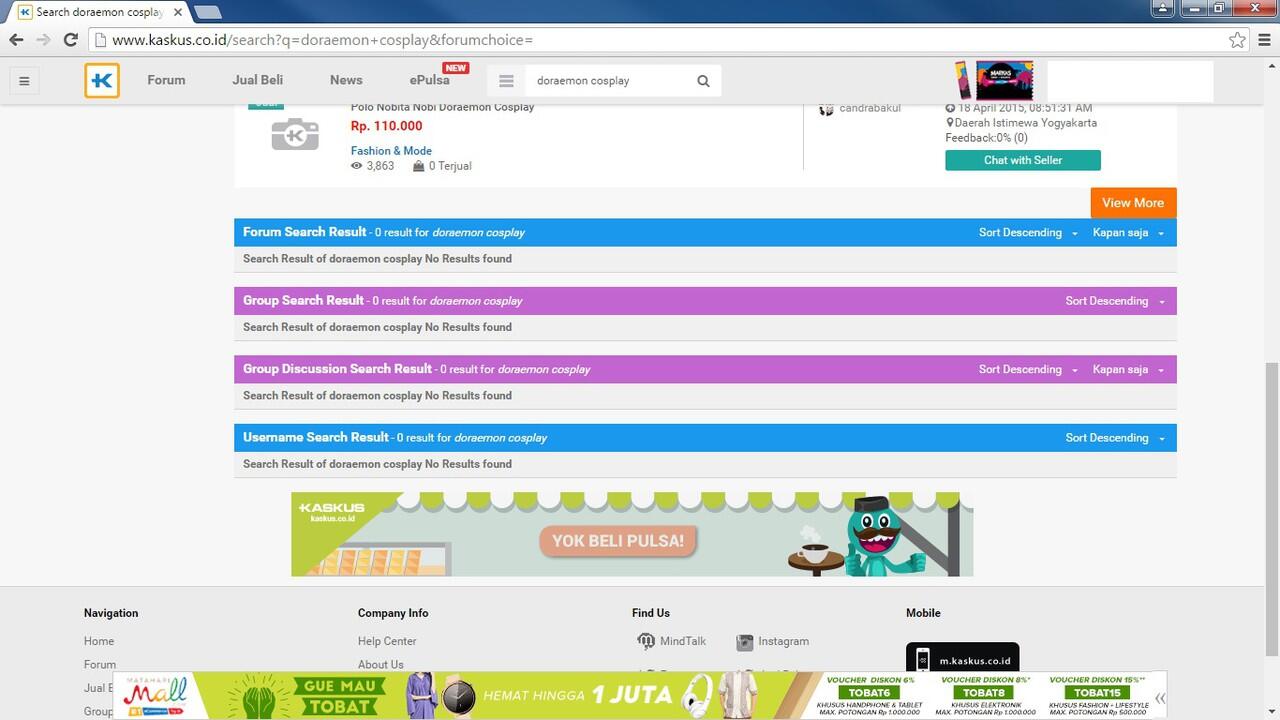Viewport: 1280px width, 720px height.
Task: Open Group Search Result Sort Descending dropdown
Action: tap(1115, 301)
